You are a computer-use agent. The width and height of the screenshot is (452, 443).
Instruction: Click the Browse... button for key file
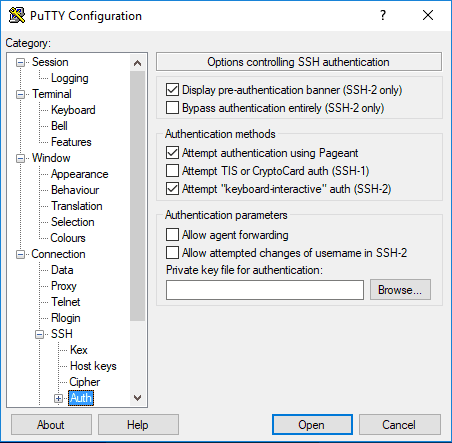400,290
